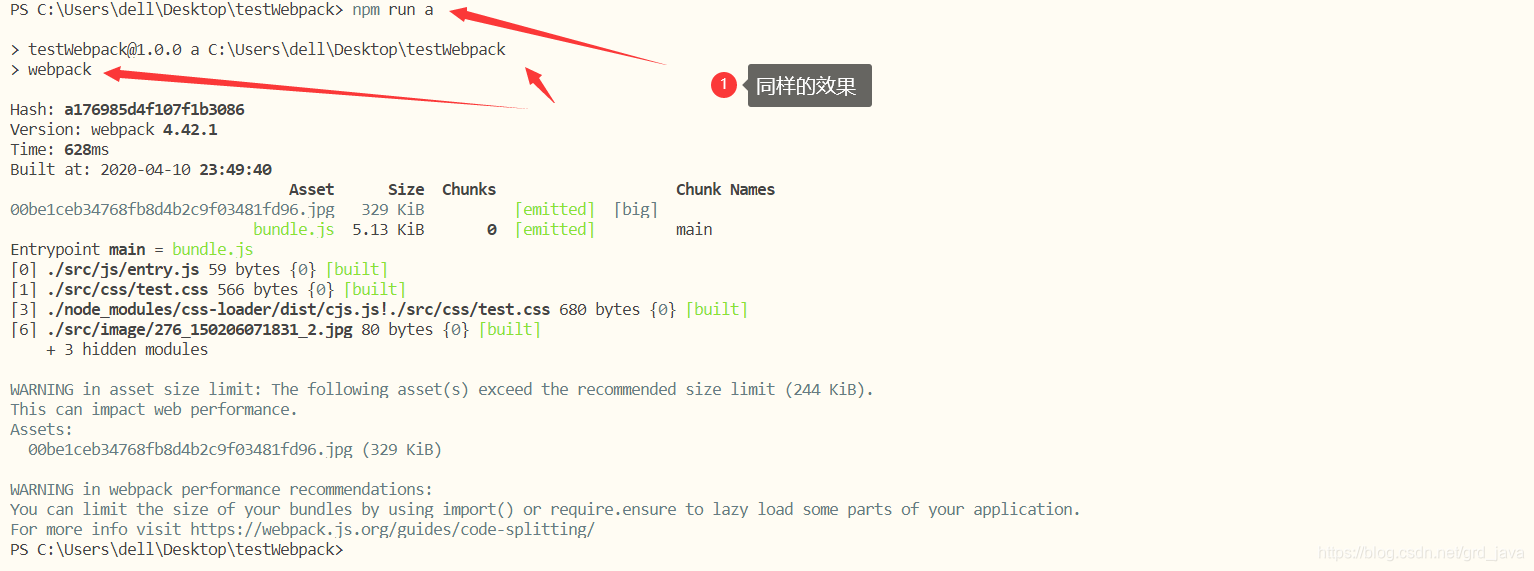This screenshot has width=1534, height=571.
Task: Click the '[big]' flag on the jpg row
Action: [x=636, y=210]
